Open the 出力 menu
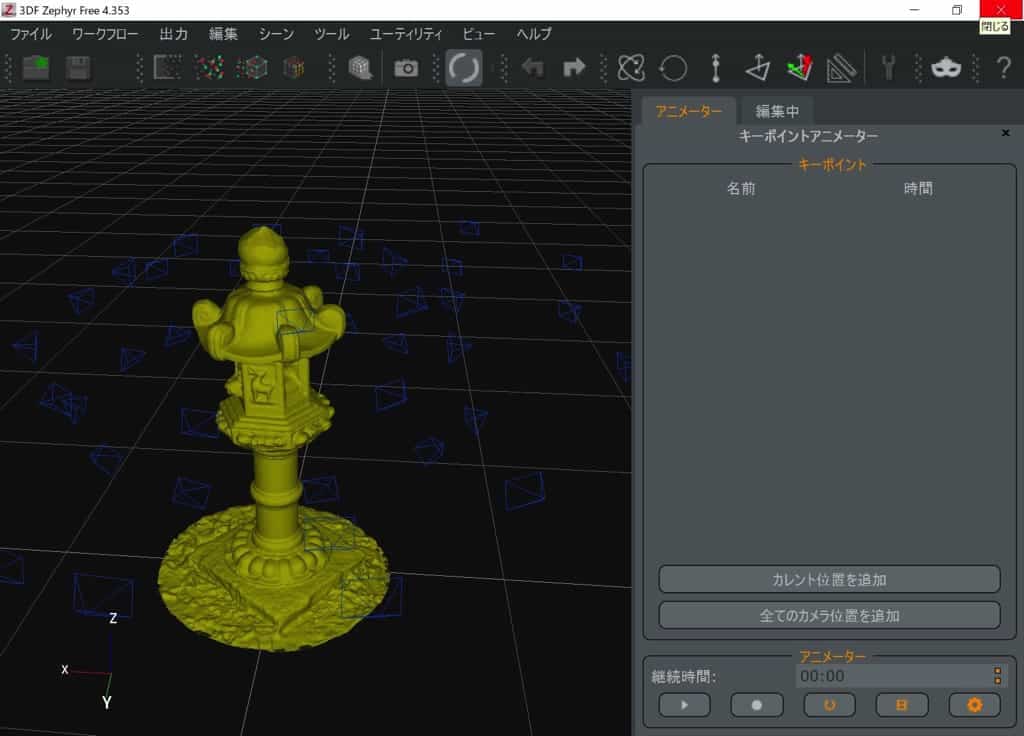 coord(174,34)
